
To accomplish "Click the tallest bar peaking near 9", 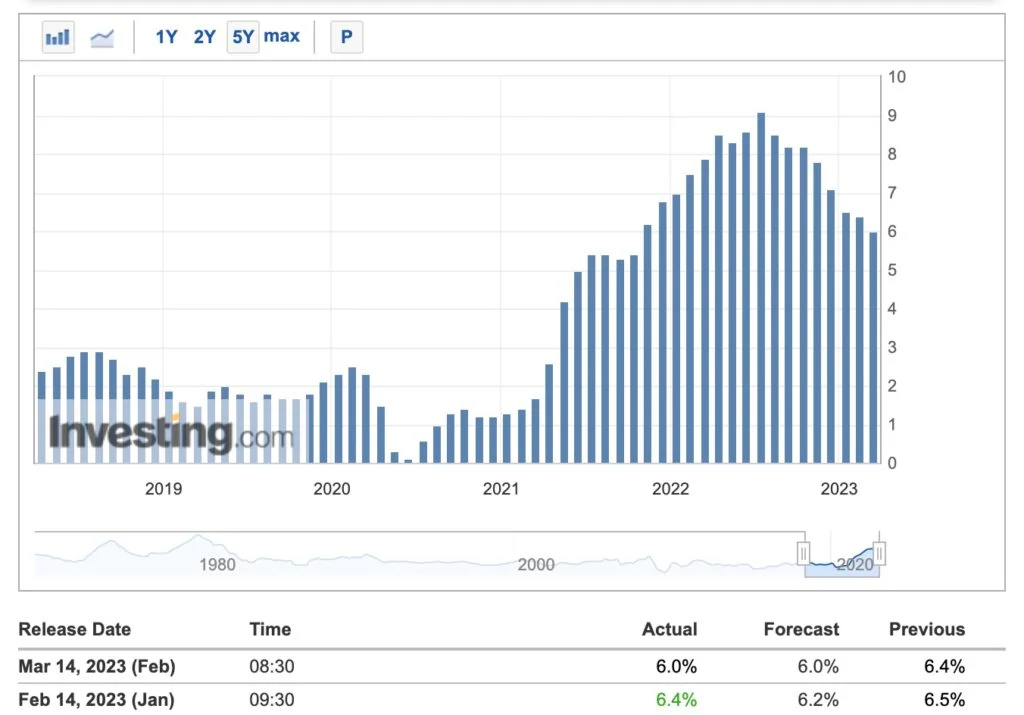I will click(761, 288).
